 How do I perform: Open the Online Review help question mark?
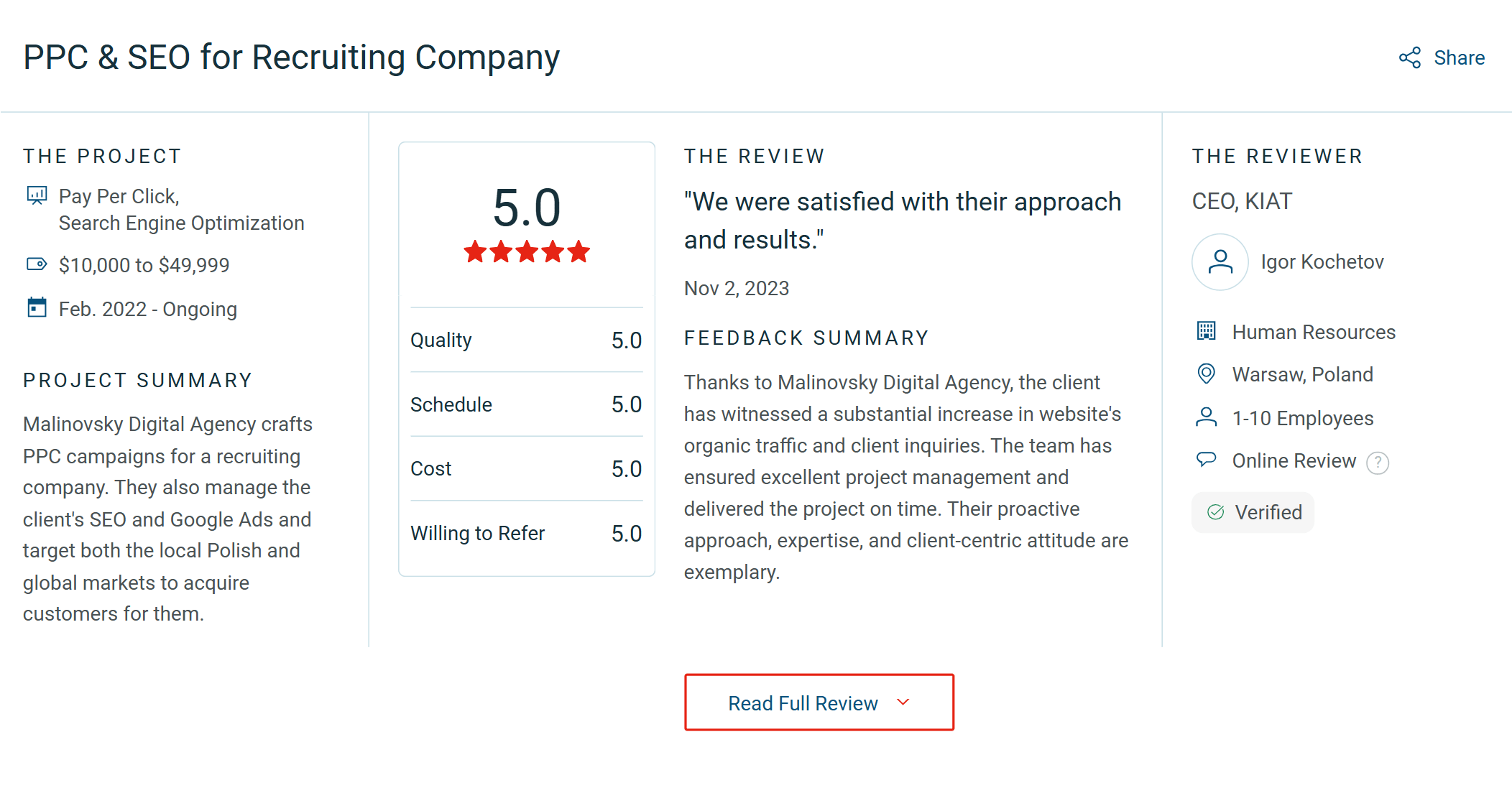(x=1377, y=463)
